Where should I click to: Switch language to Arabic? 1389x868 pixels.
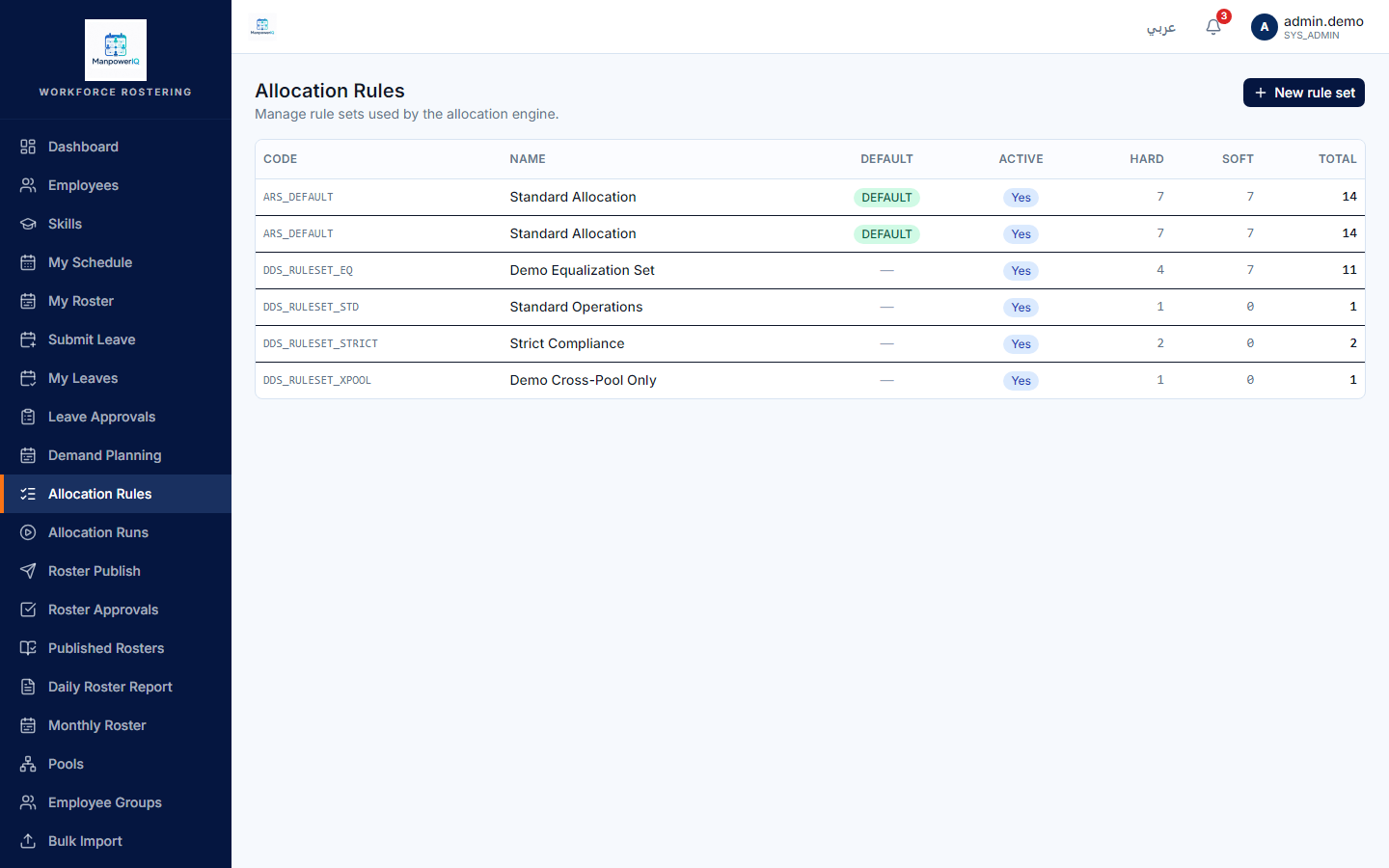[1160, 27]
